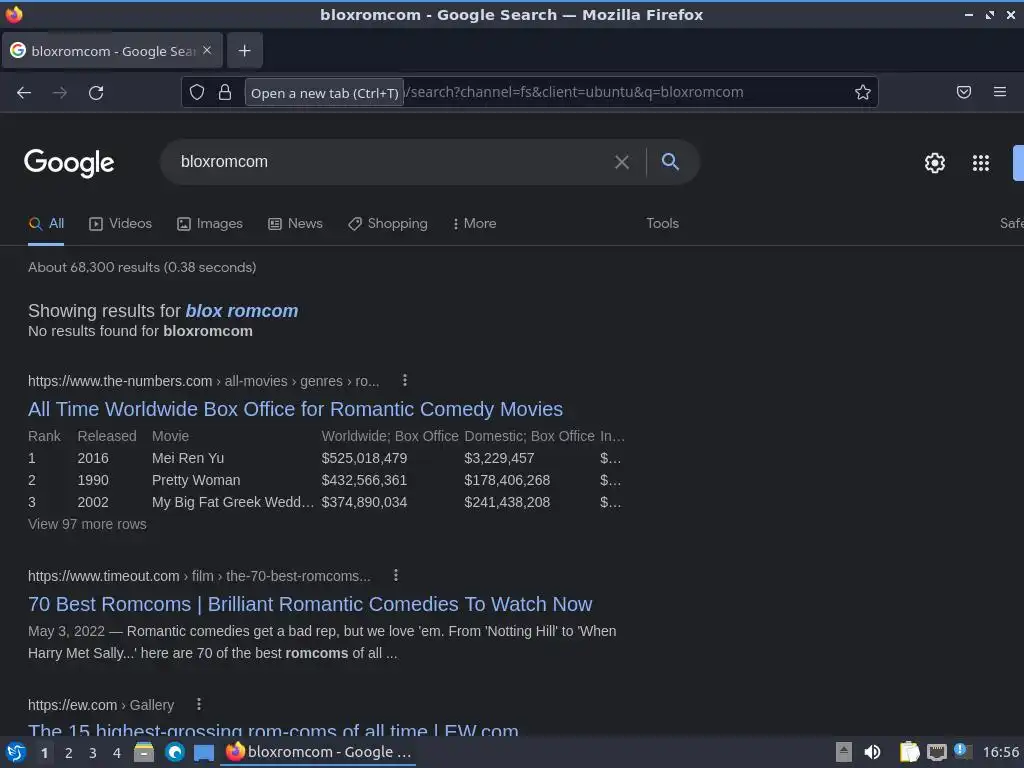Click the Mei Ren Yu movie cell

(x=188, y=458)
